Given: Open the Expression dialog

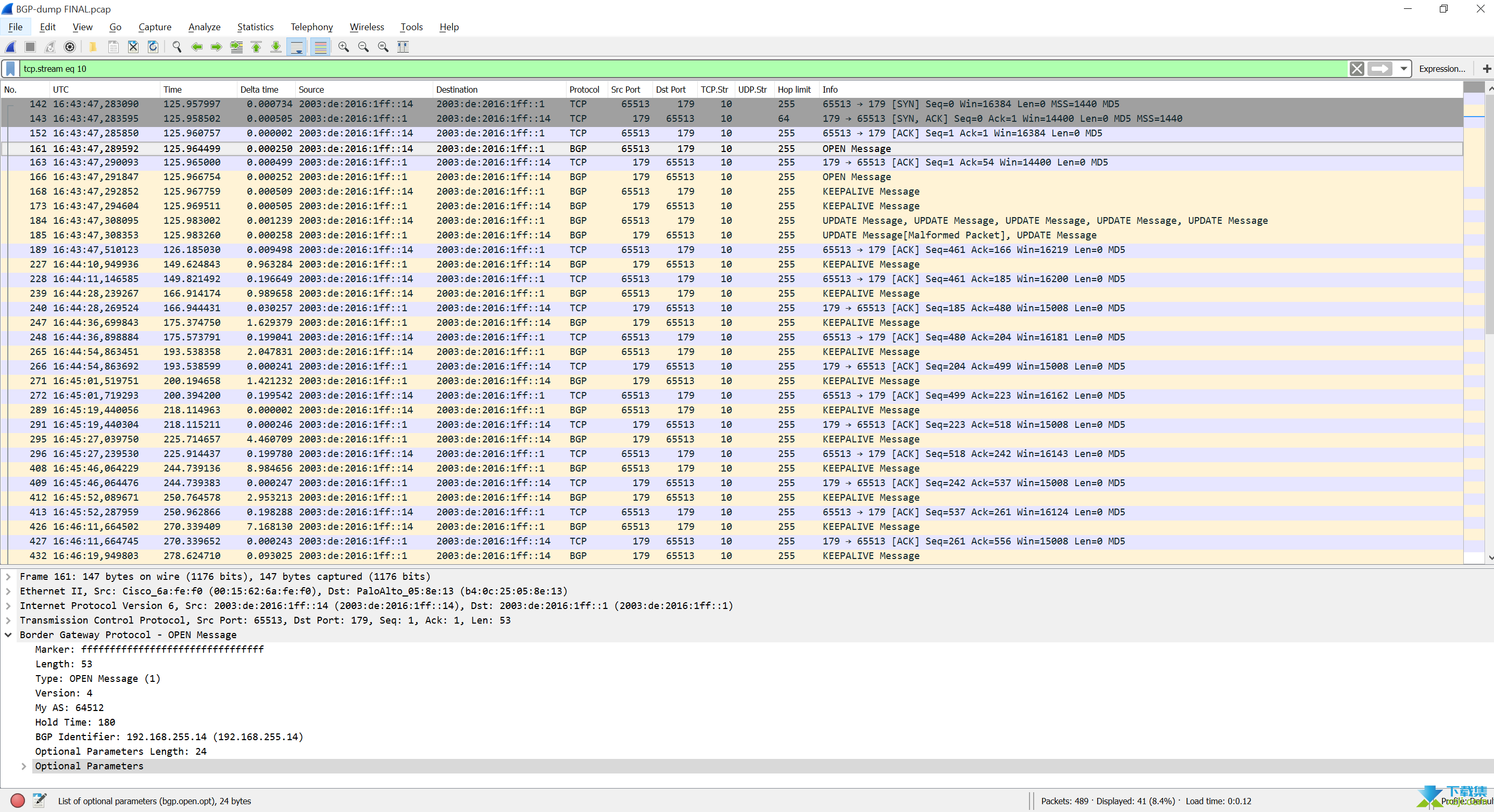Looking at the screenshot, I should pos(1442,68).
